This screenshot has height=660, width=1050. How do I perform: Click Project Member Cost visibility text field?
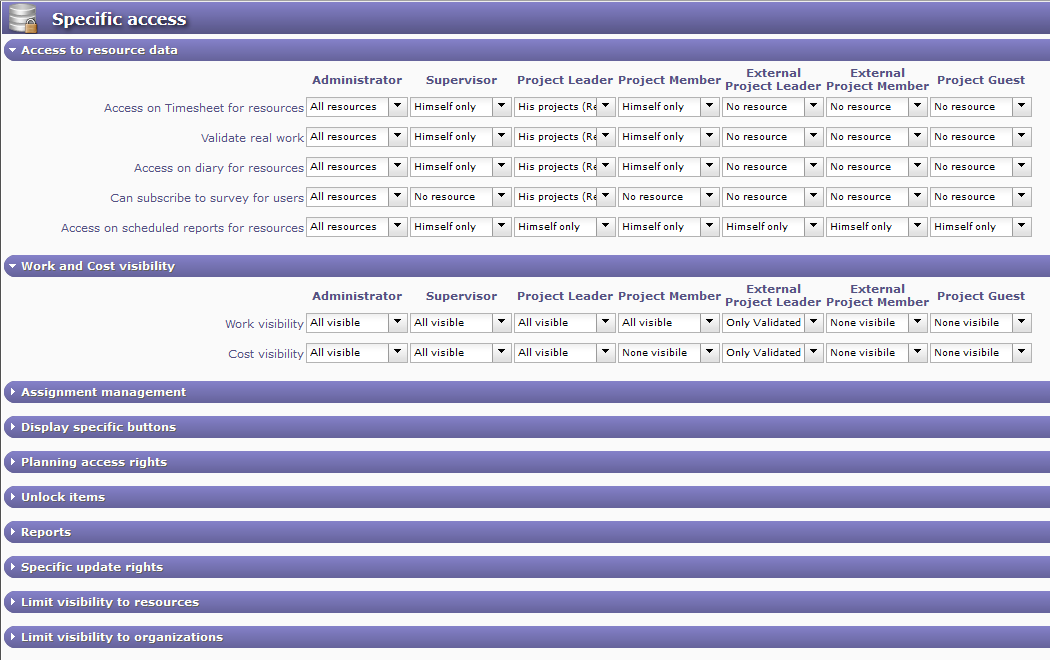tap(658, 353)
